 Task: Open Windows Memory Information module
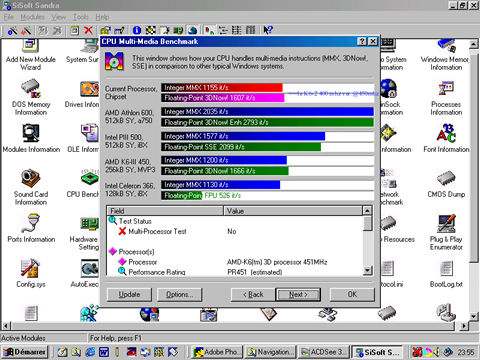pos(446,55)
